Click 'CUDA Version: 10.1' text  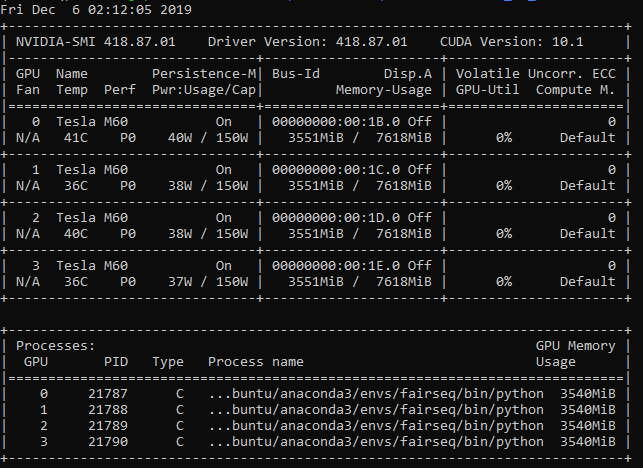click(511, 41)
